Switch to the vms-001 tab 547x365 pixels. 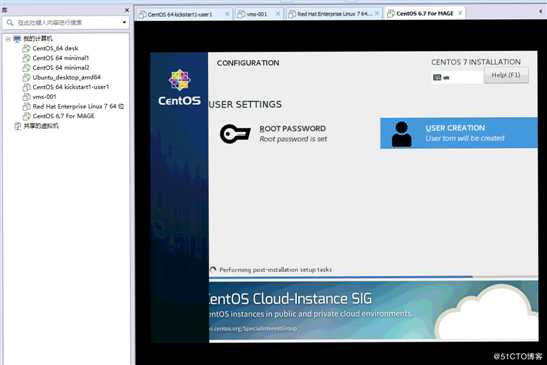click(x=258, y=14)
